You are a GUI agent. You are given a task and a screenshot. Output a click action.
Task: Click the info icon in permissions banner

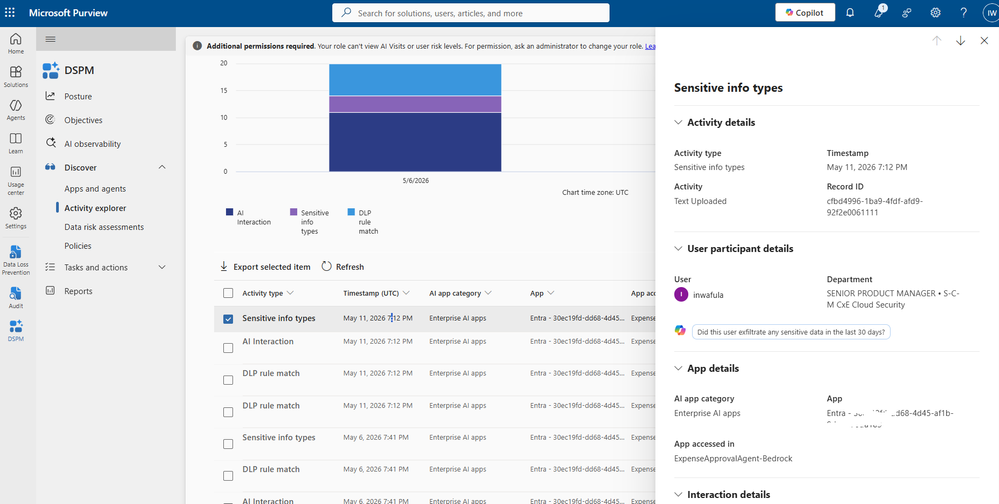pos(198,46)
